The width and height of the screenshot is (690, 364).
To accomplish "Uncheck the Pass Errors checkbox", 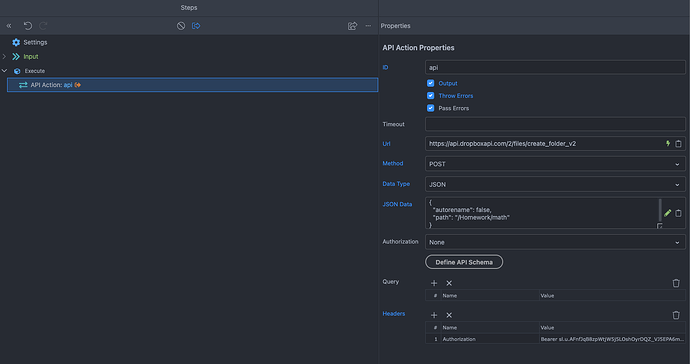I will [430, 108].
